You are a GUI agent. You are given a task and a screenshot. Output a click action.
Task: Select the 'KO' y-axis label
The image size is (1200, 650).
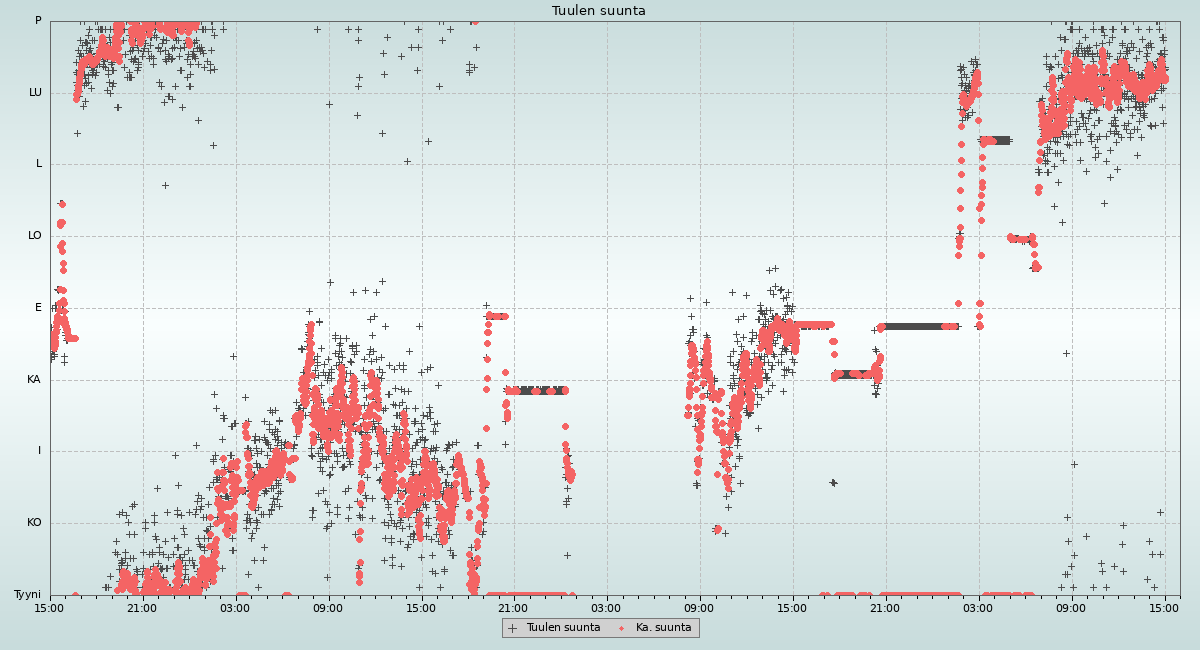34,523
